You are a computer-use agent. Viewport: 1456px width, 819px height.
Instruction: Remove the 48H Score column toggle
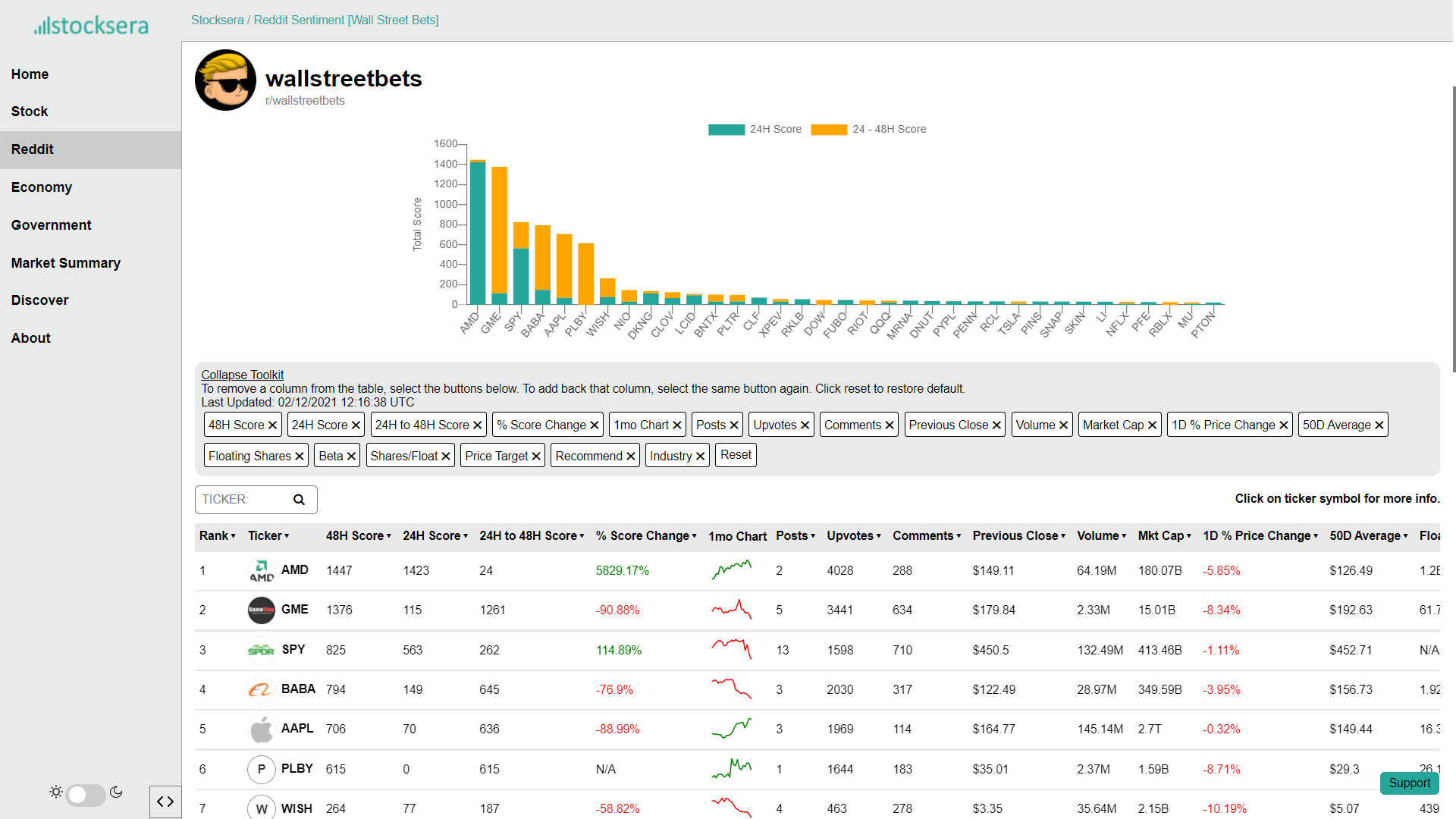[243, 425]
